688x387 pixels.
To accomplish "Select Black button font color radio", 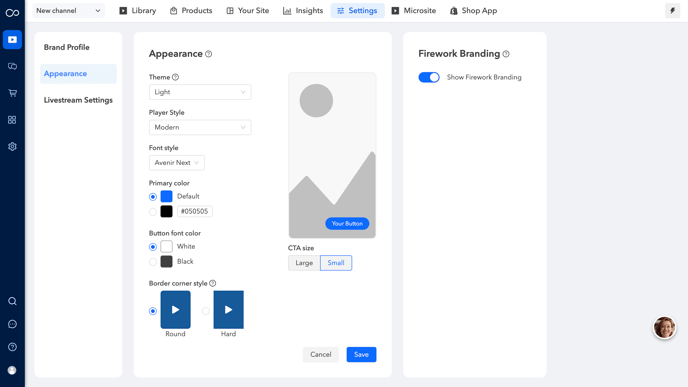I will point(153,262).
